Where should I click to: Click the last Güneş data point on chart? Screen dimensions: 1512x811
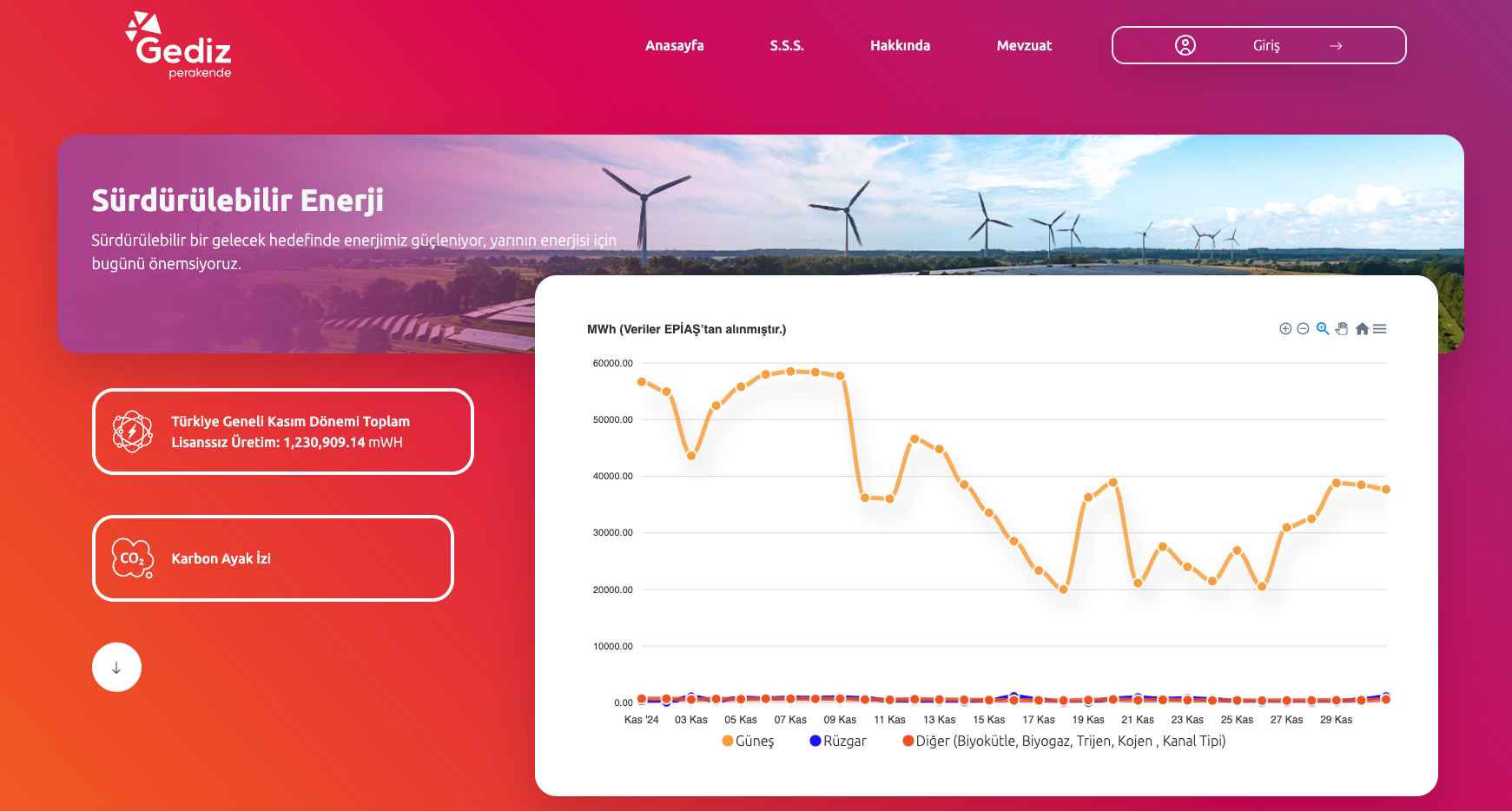1386,489
